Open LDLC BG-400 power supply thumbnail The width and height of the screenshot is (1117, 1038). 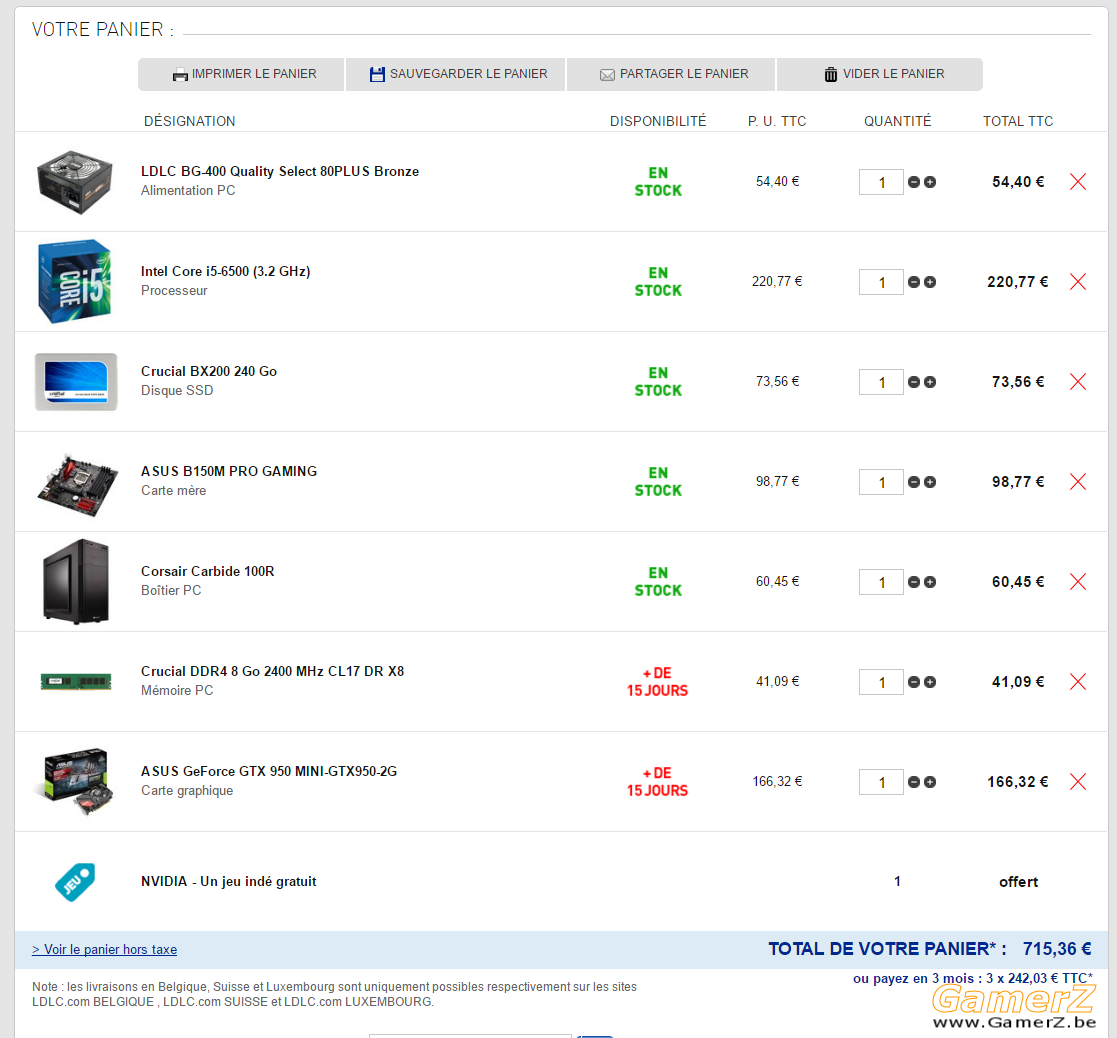pyautogui.click(x=75, y=182)
